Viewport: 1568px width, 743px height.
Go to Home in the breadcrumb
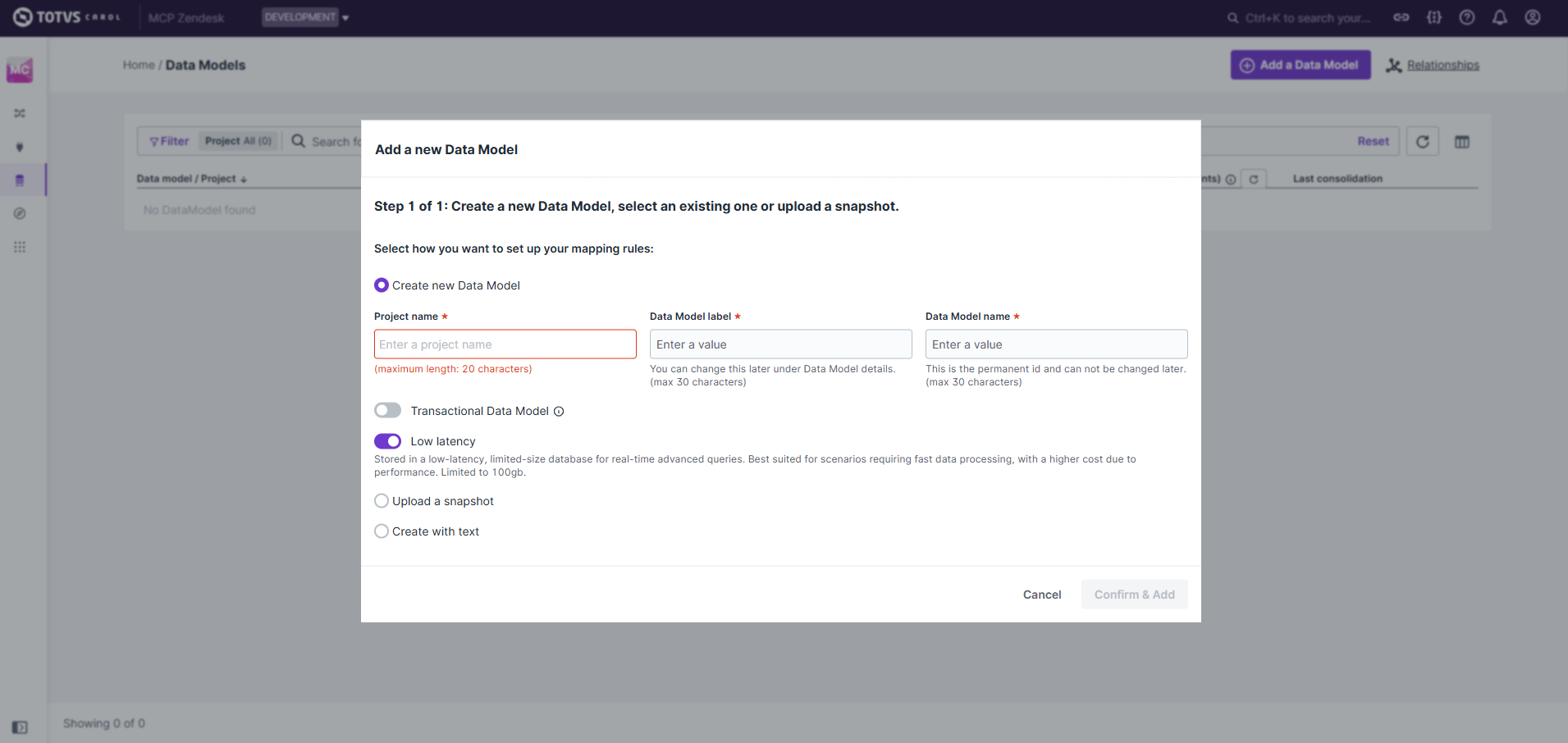click(x=139, y=65)
